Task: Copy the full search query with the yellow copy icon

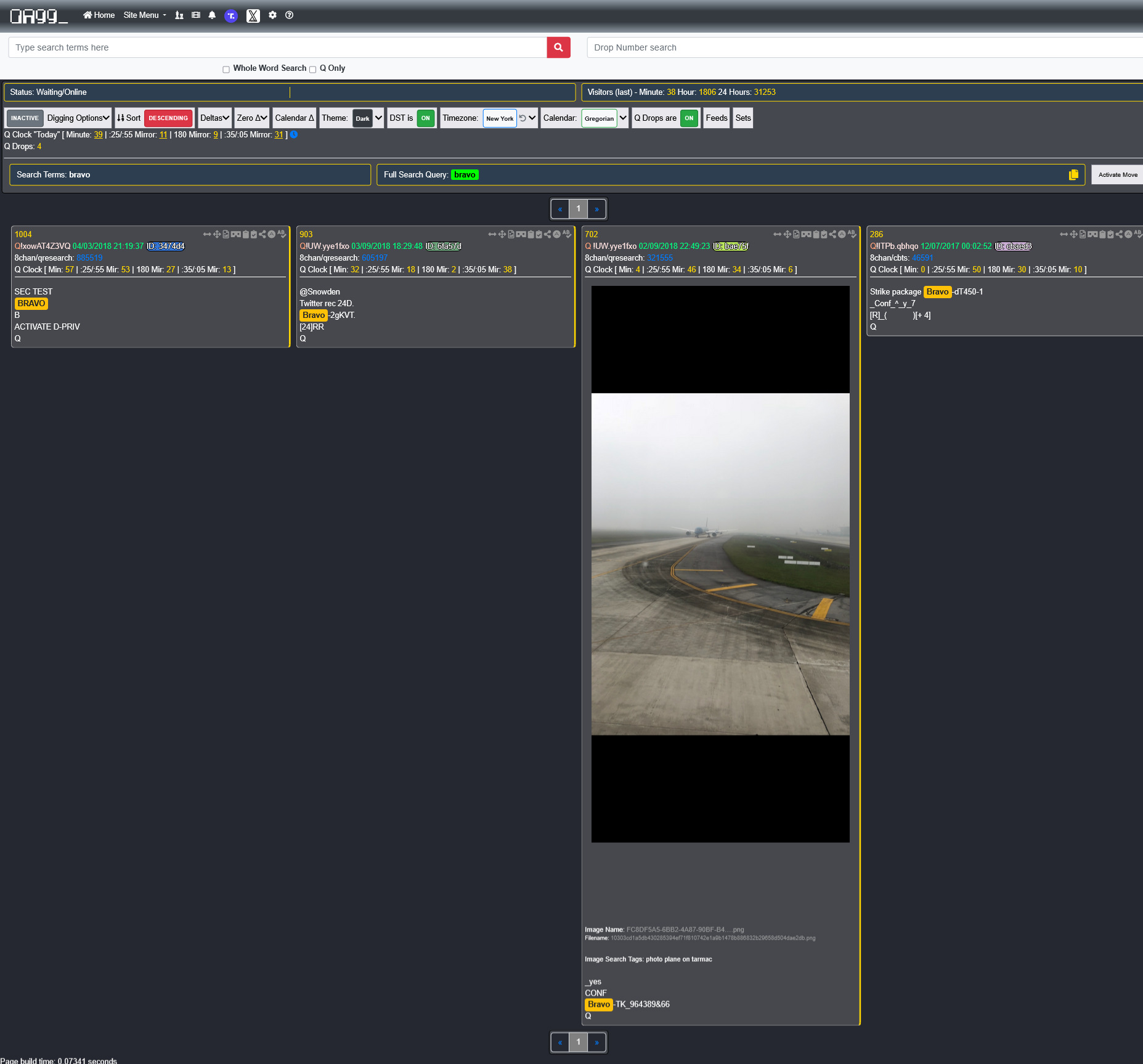Action: pyautogui.click(x=1073, y=175)
